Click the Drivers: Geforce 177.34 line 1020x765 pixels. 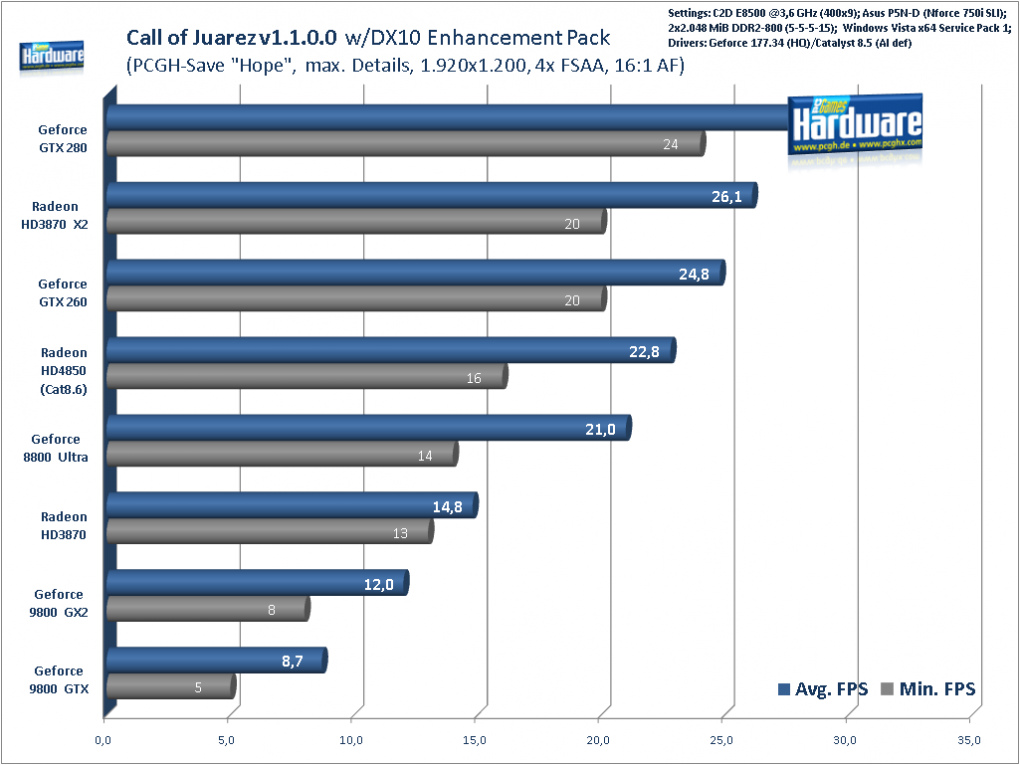click(790, 43)
